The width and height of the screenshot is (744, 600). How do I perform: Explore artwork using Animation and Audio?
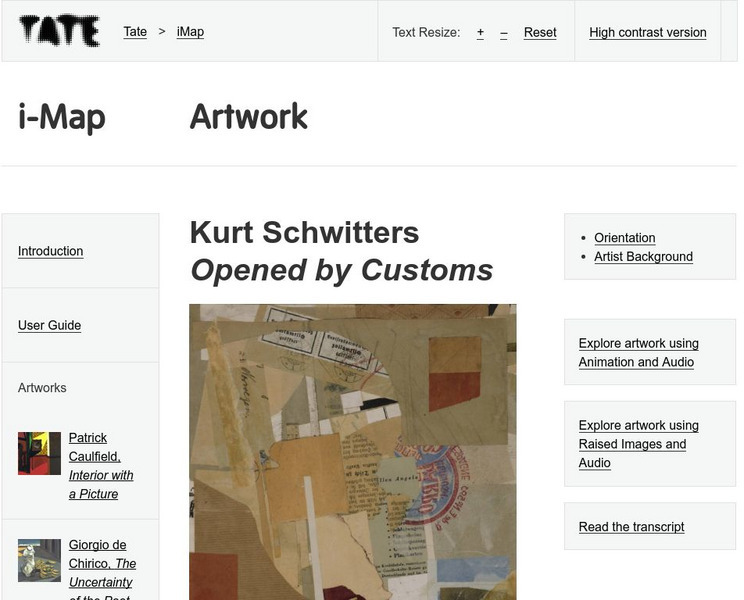(x=638, y=353)
